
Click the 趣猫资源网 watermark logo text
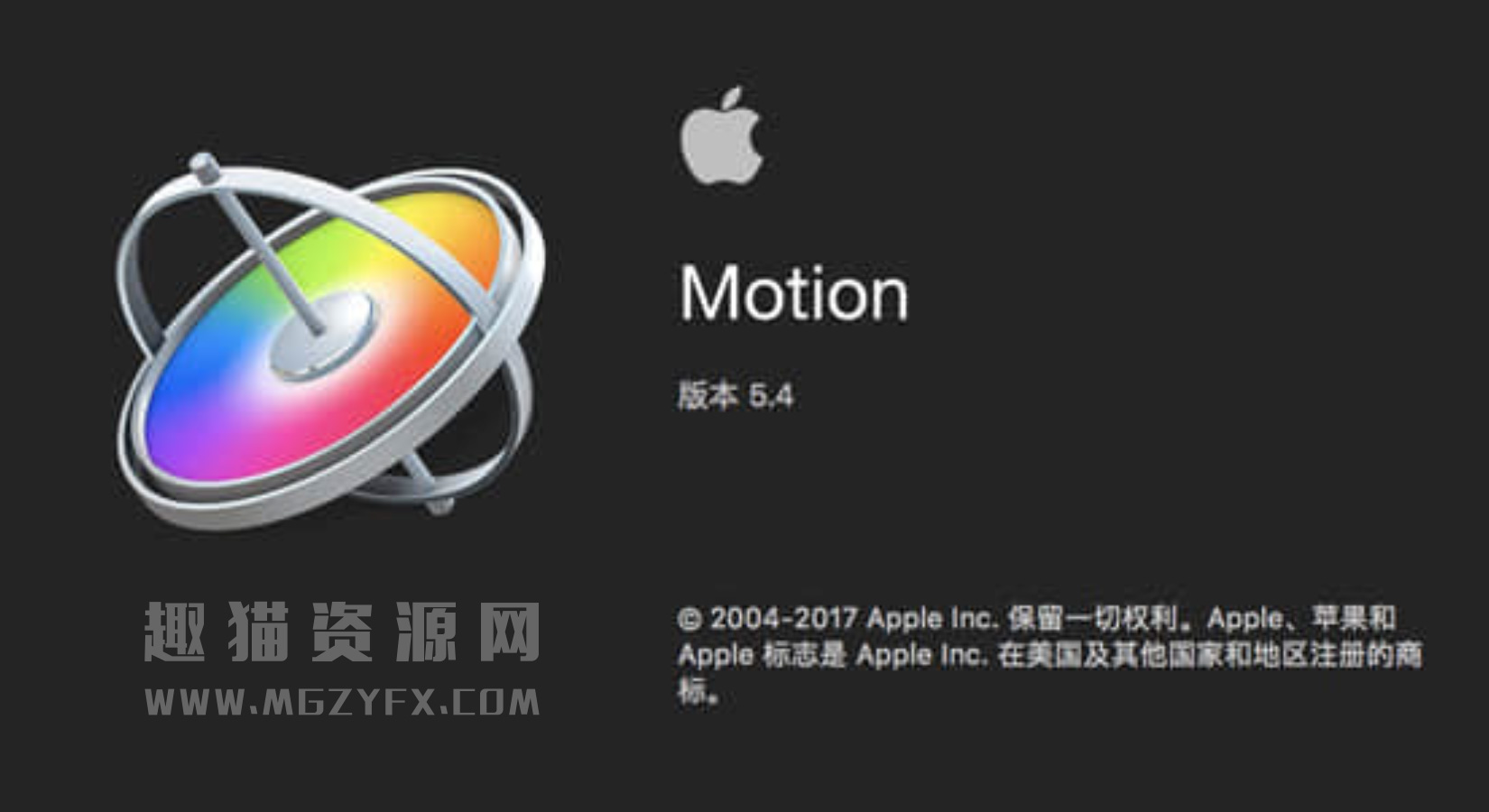click(343, 632)
